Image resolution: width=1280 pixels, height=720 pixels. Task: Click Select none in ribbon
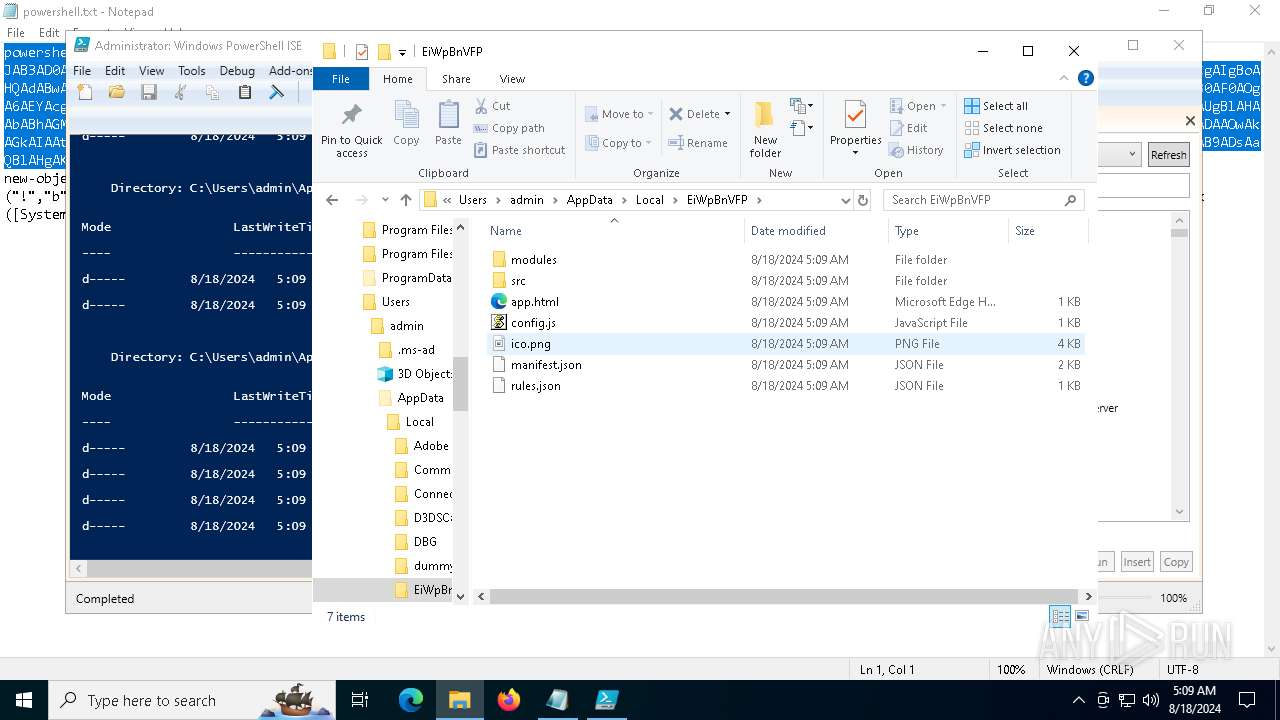point(1003,128)
